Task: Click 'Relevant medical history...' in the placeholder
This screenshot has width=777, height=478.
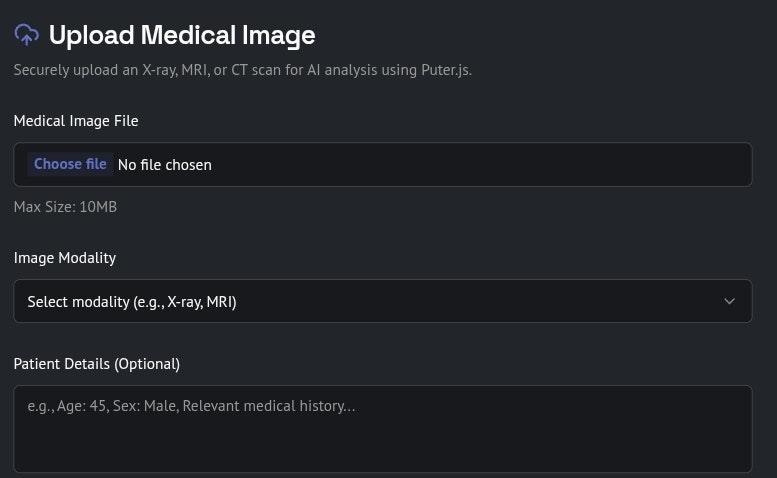Action: coord(269,406)
